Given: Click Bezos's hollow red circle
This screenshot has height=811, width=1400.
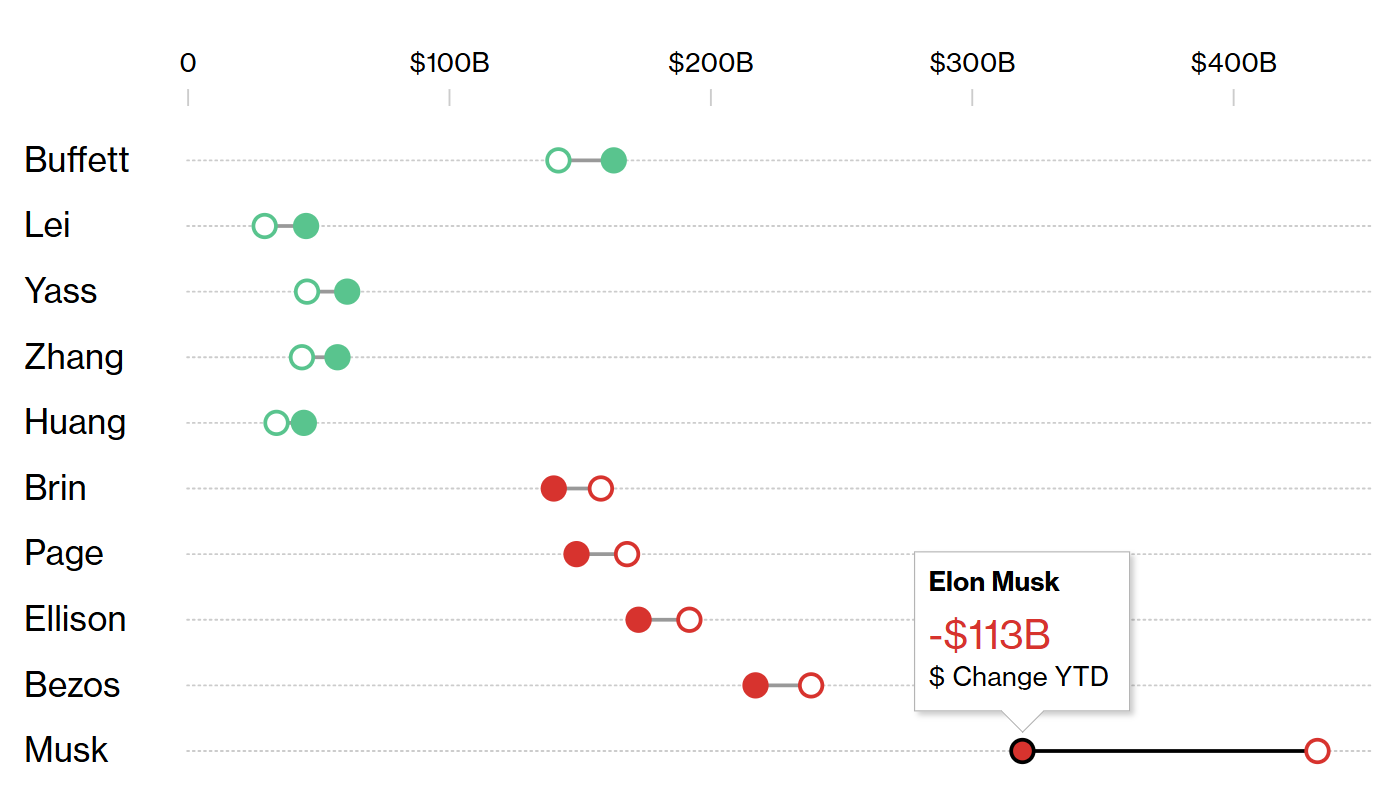Looking at the screenshot, I should pos(811,685).
